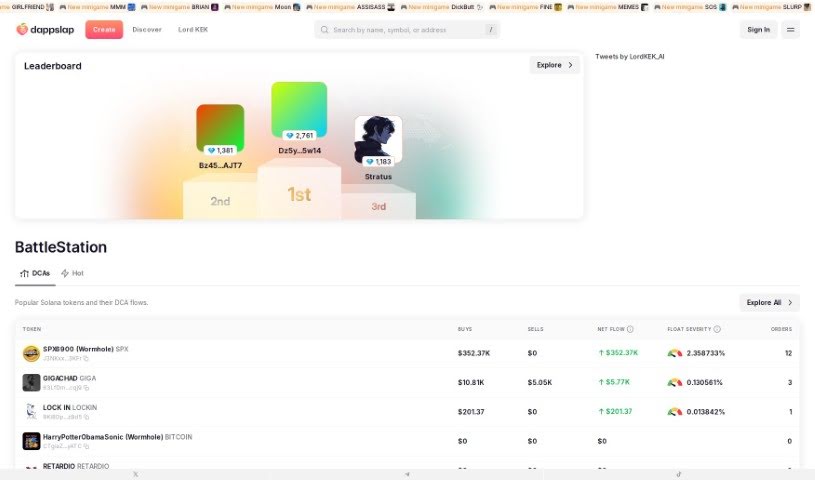Click the magnifier icon in search bar
This screenshot has height=480, width=815.
pyautogui.click(x=324, y=30)
